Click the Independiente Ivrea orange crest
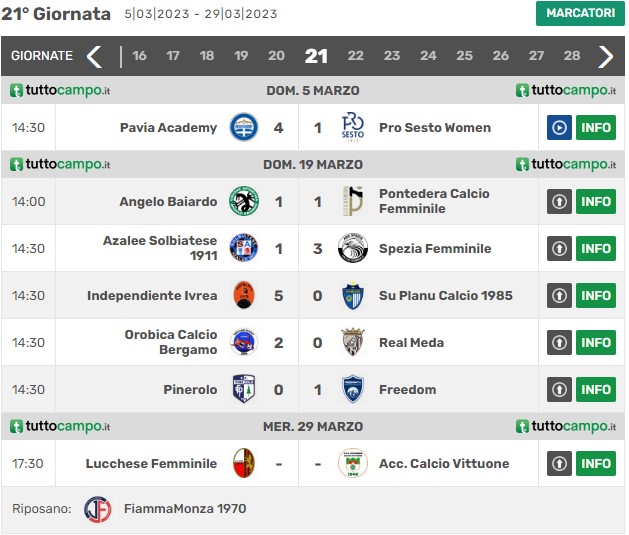This screenshot has height=535, width=629. 243,296
